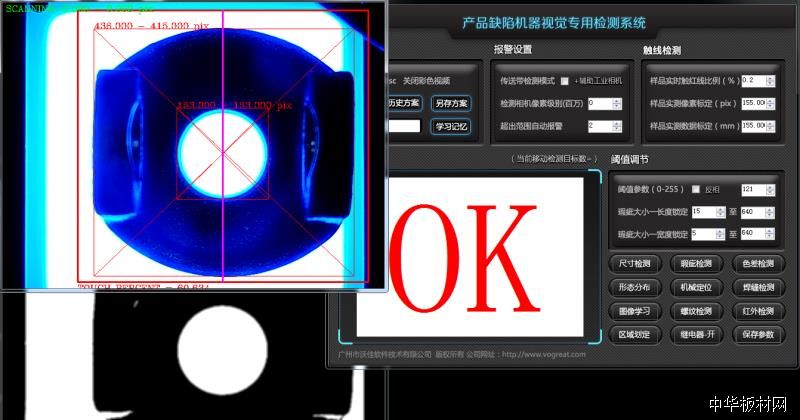
Task: Click the 红外检测 button
Action: coord(758,311)
